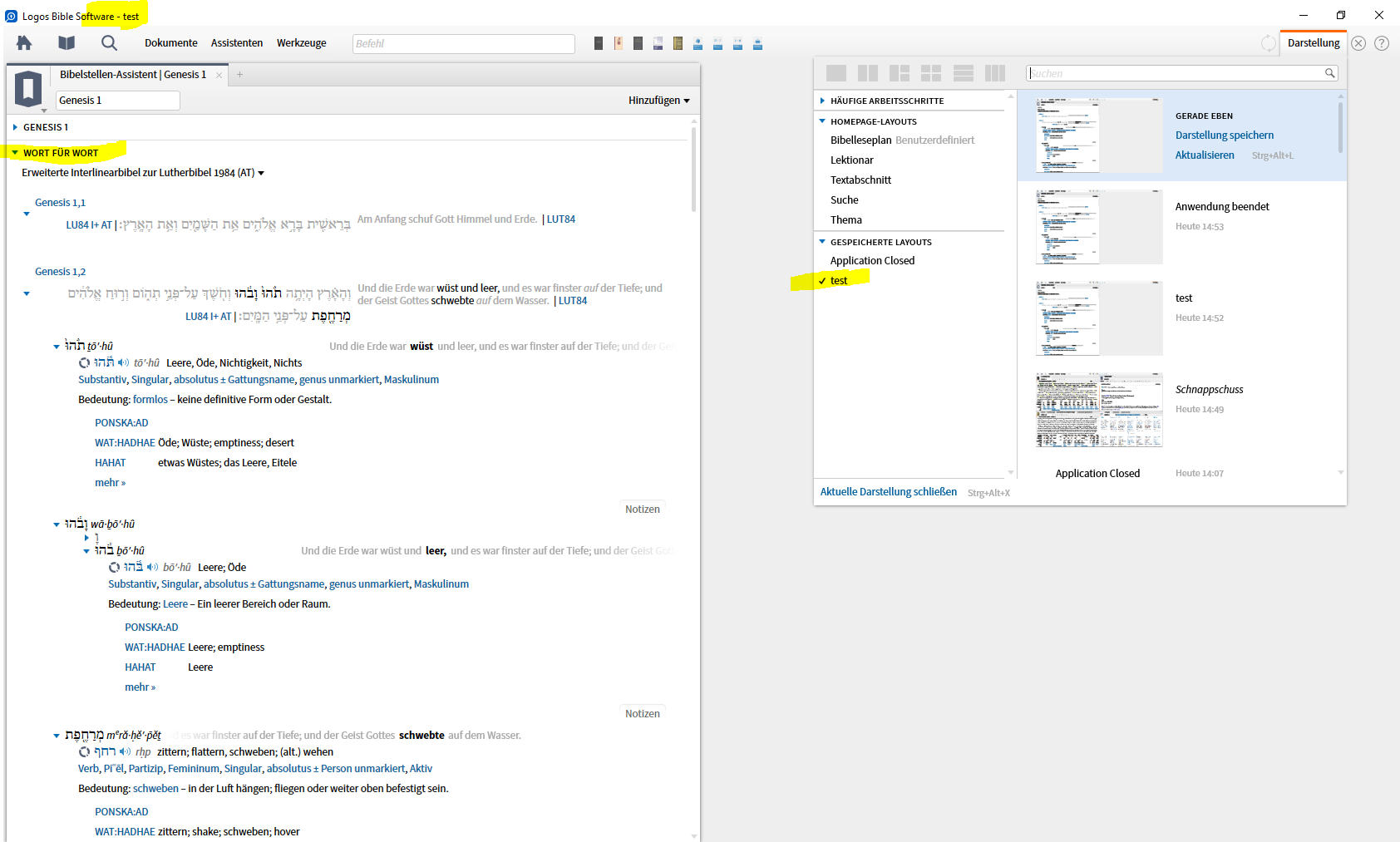Open the dark book shortcut beside the command box
The height and width of the screenshot is (842, 1400).
coord(599,43)
